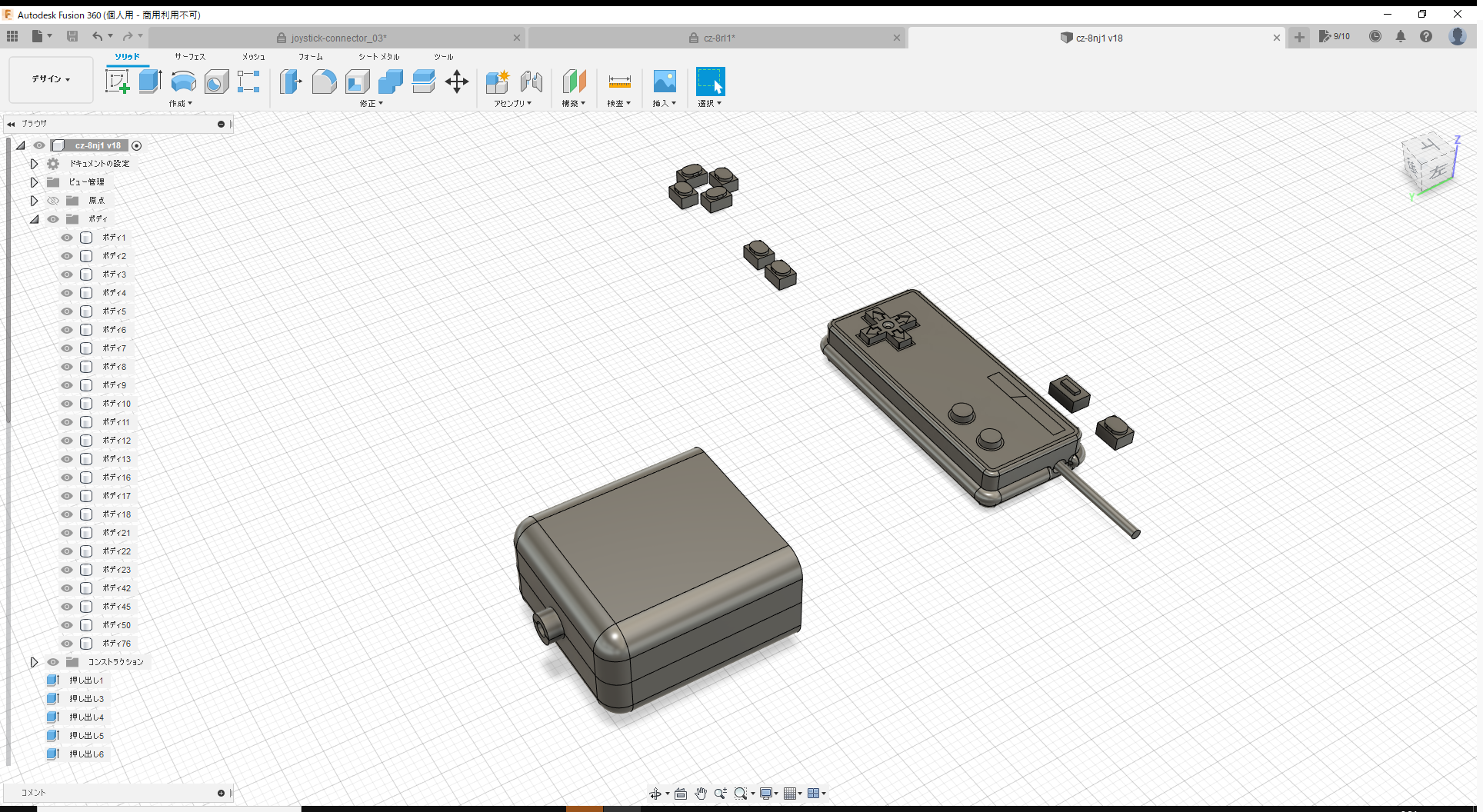This screenshot has height=812, width=1483.
Task: Click the Joint assembly tool
Action: [531, 82]
